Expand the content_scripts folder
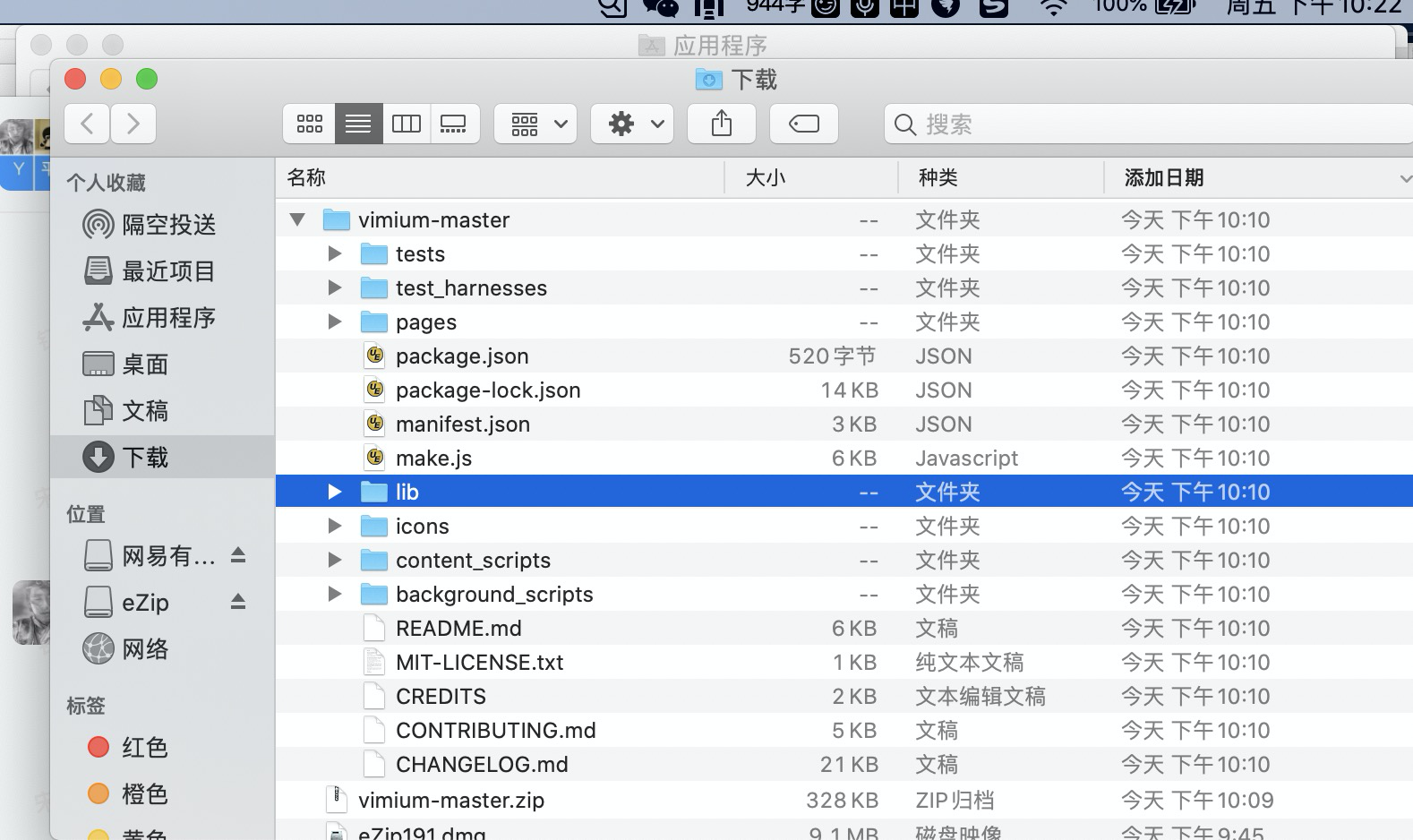 pyautogui.click(x=335, y=560)
